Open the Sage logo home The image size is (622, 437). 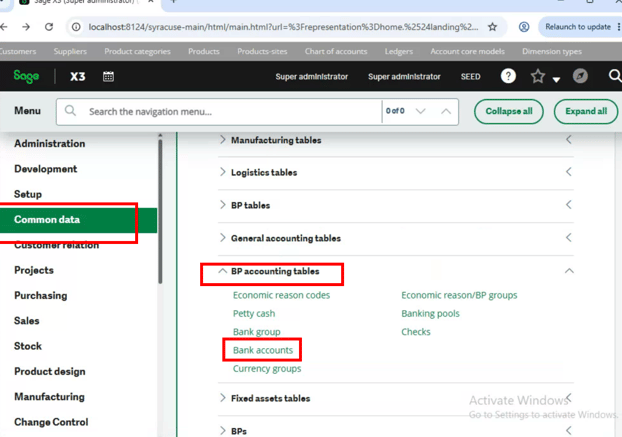(26, 76)
